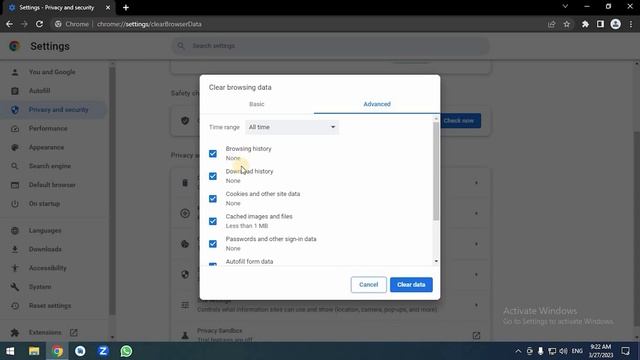
Task: Bookmark this page with the star icon
Action: point(567,24)
